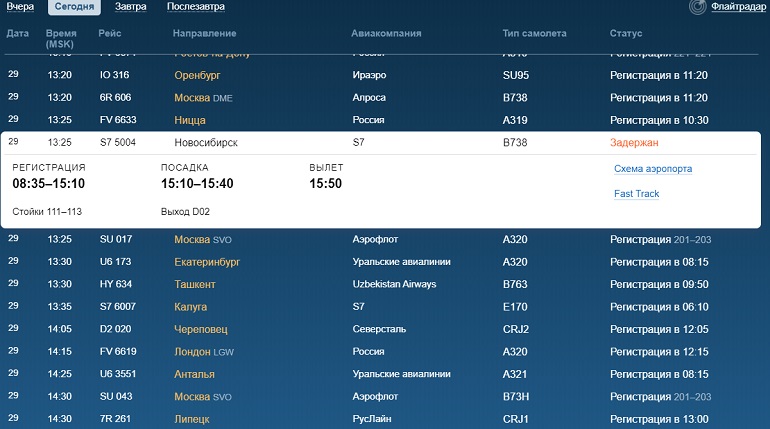Click the Регистрация в 10:30 status
Image resolution: width=770 pixels, height=429 pixels.
coord(659,120)
